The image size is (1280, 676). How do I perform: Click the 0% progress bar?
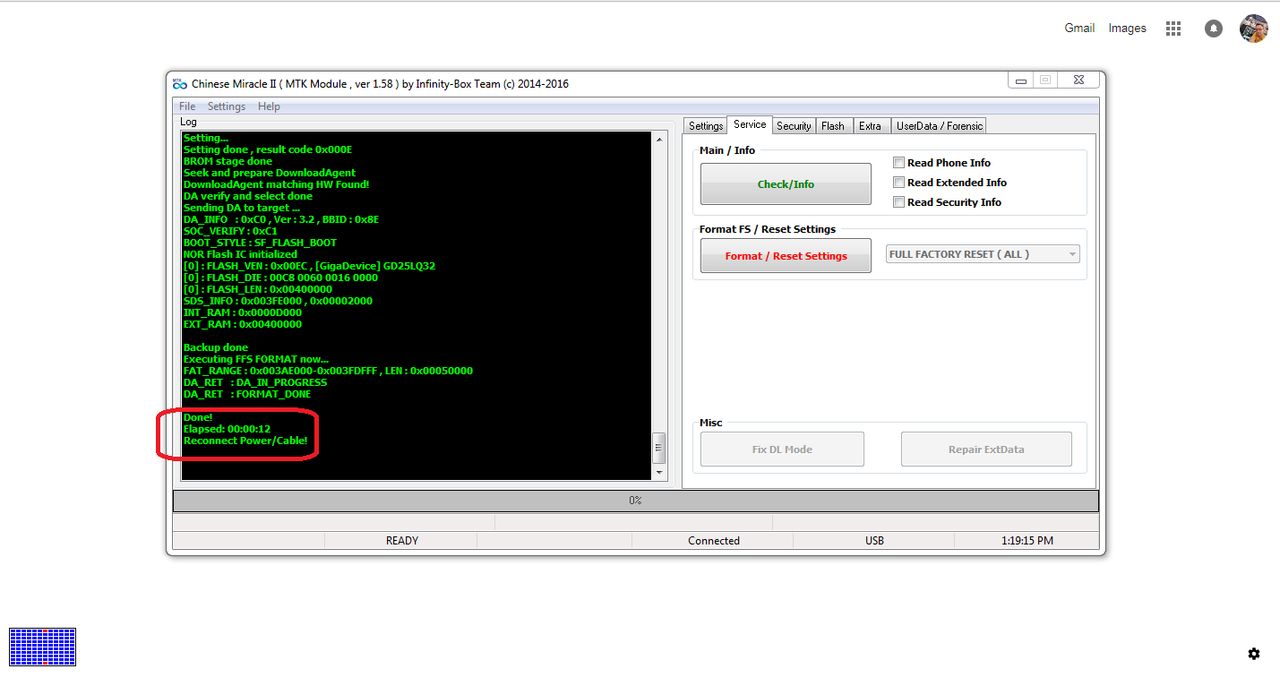coord(636,500)
